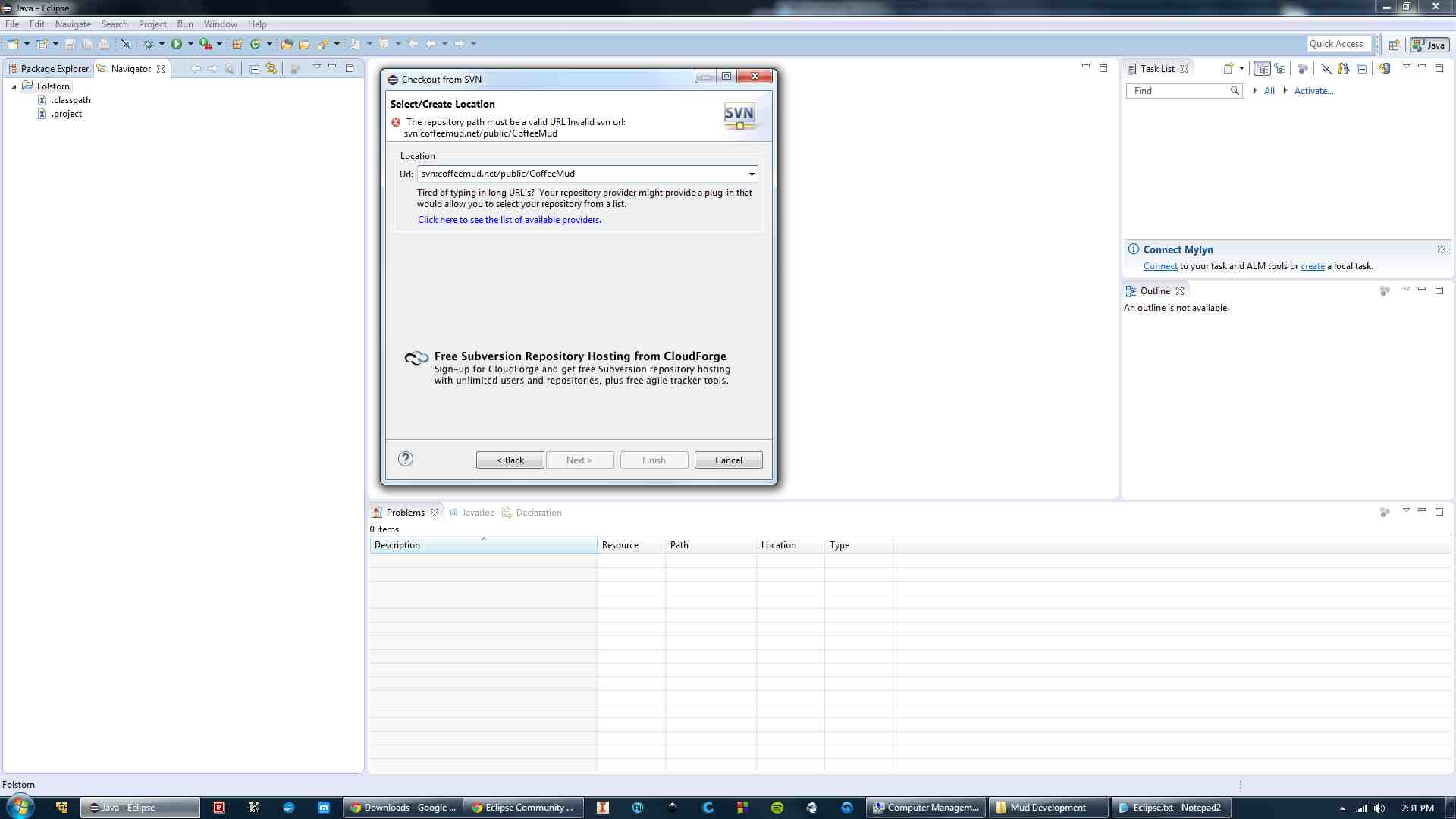Expand the All working set arrow
This screenshot has width=1456, height=819.
[x=1255, y=91]
